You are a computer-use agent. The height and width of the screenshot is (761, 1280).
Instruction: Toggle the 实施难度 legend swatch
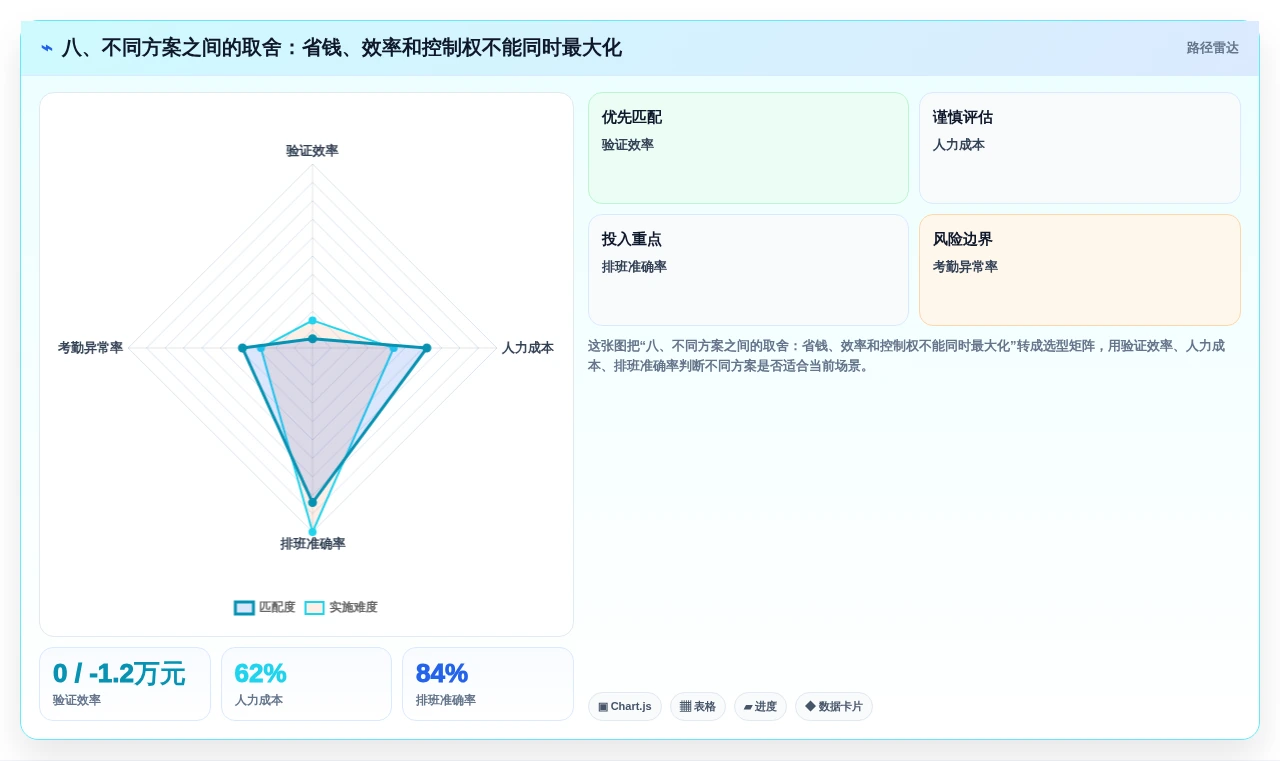point(315,608)
